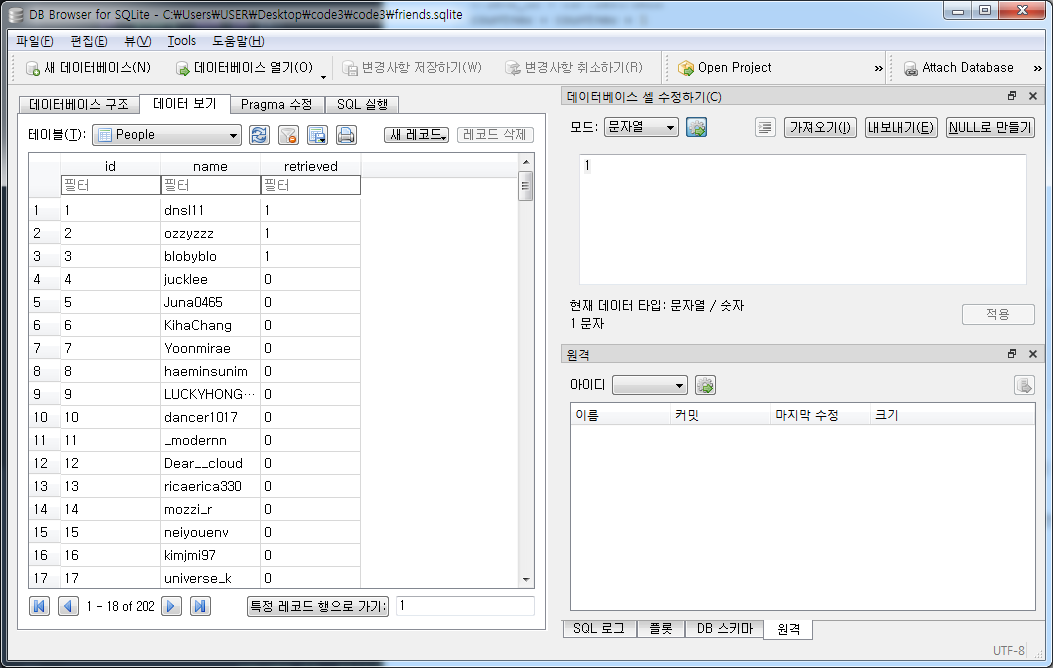Click the 이름 column header in remote list
The width and height of the screenshot is (1053, 668).
[x=620, y=415]
